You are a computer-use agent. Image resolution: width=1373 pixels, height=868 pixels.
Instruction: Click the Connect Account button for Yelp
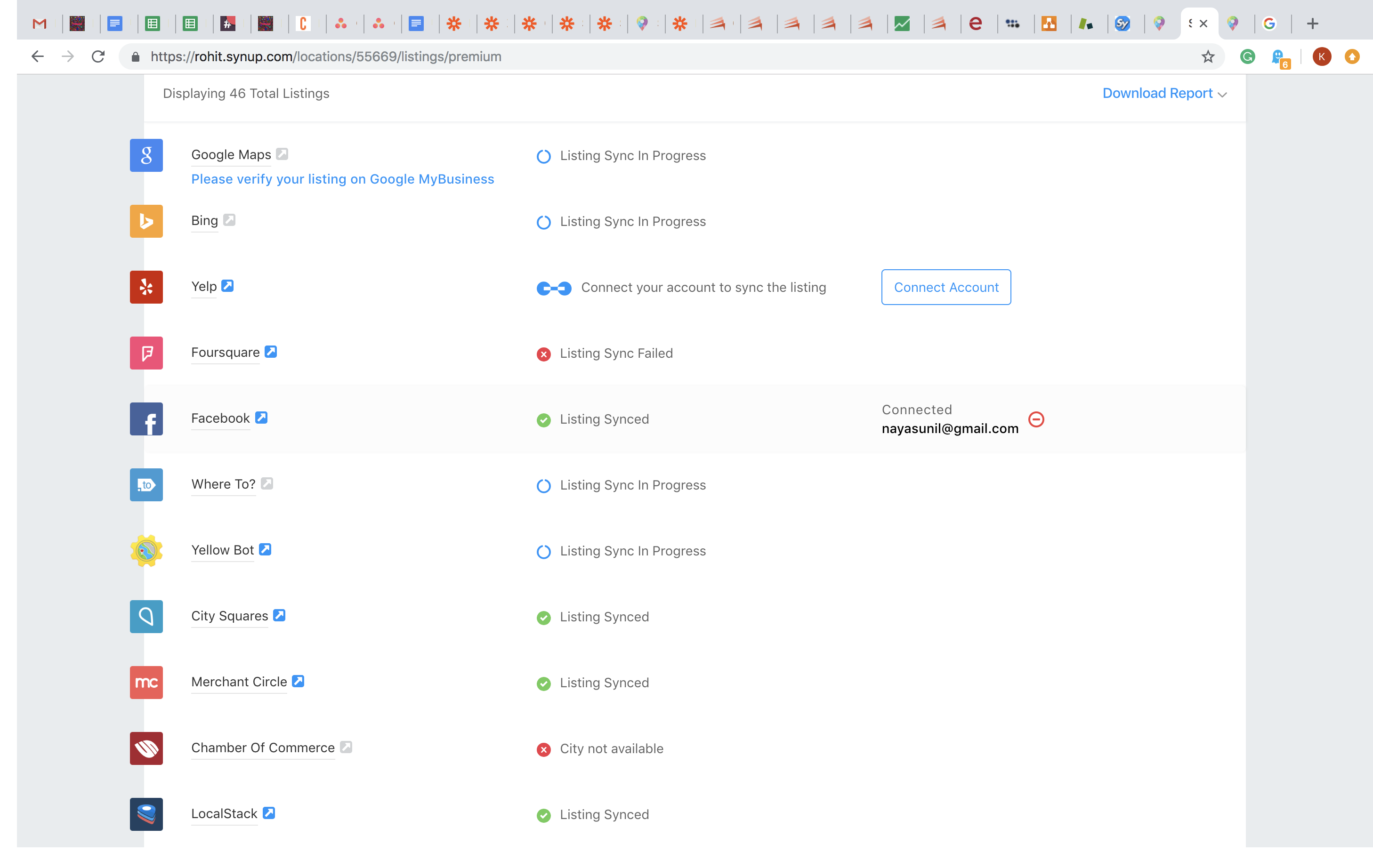point(946,287)
